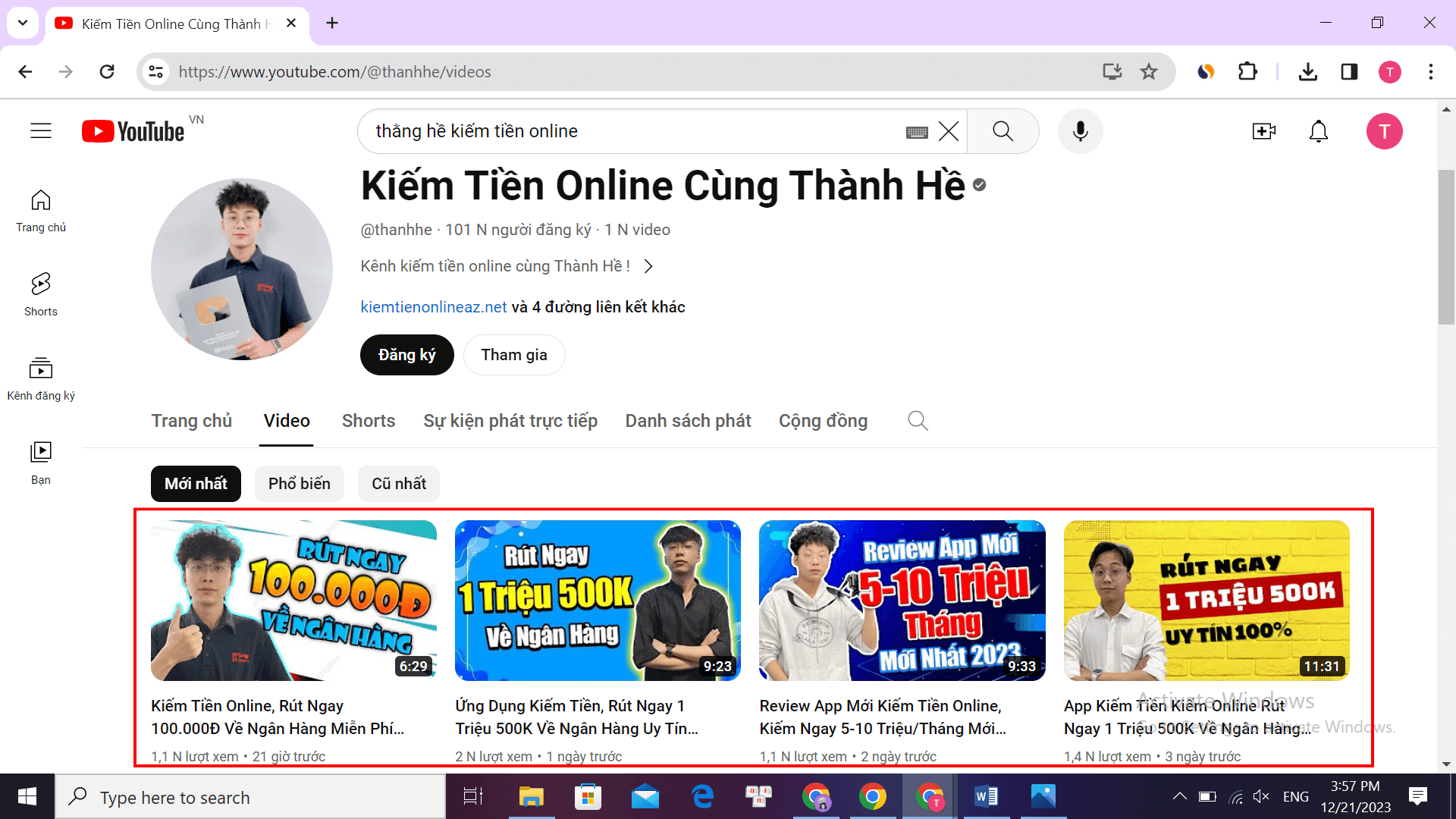The height and width of the screenshot is (819, 1456).
Task: Switch to the Trang chủ channel tab
Action: pos(192,421)
